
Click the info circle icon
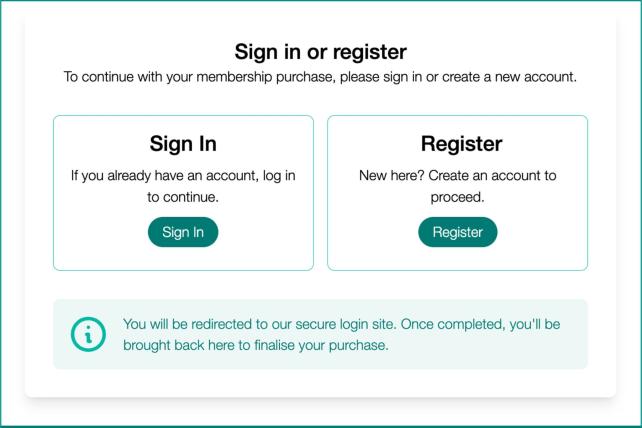[88, 335]
